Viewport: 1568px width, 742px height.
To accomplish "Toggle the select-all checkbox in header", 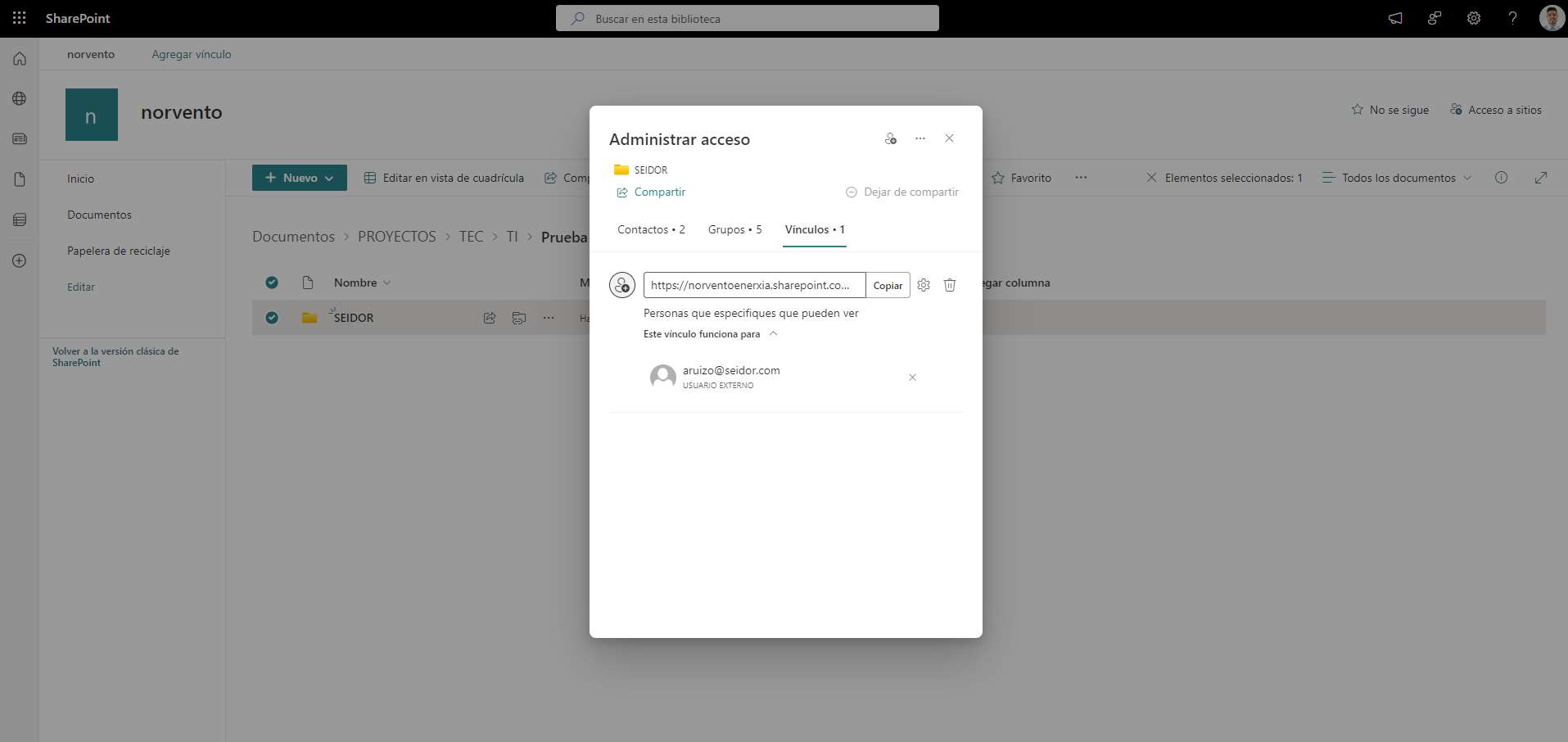I will [272, 283].
